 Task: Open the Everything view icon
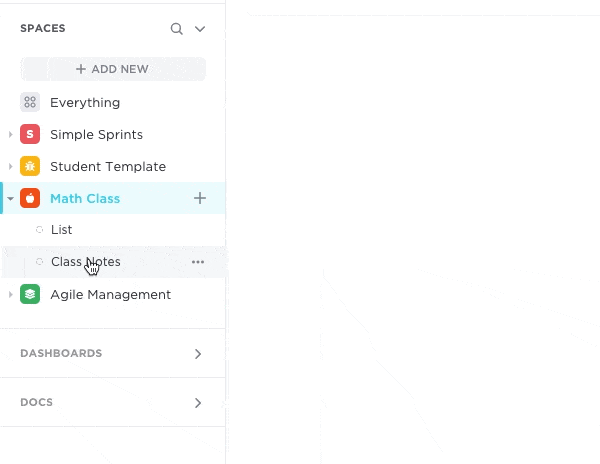(x=30, y=102)
